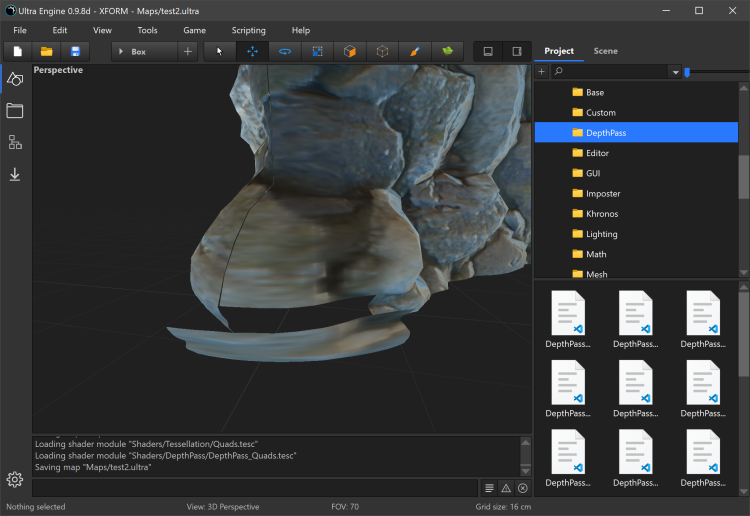Click the Save map floppy disk icon
This screenshot has height=516, width=750.
coord(75,51)
